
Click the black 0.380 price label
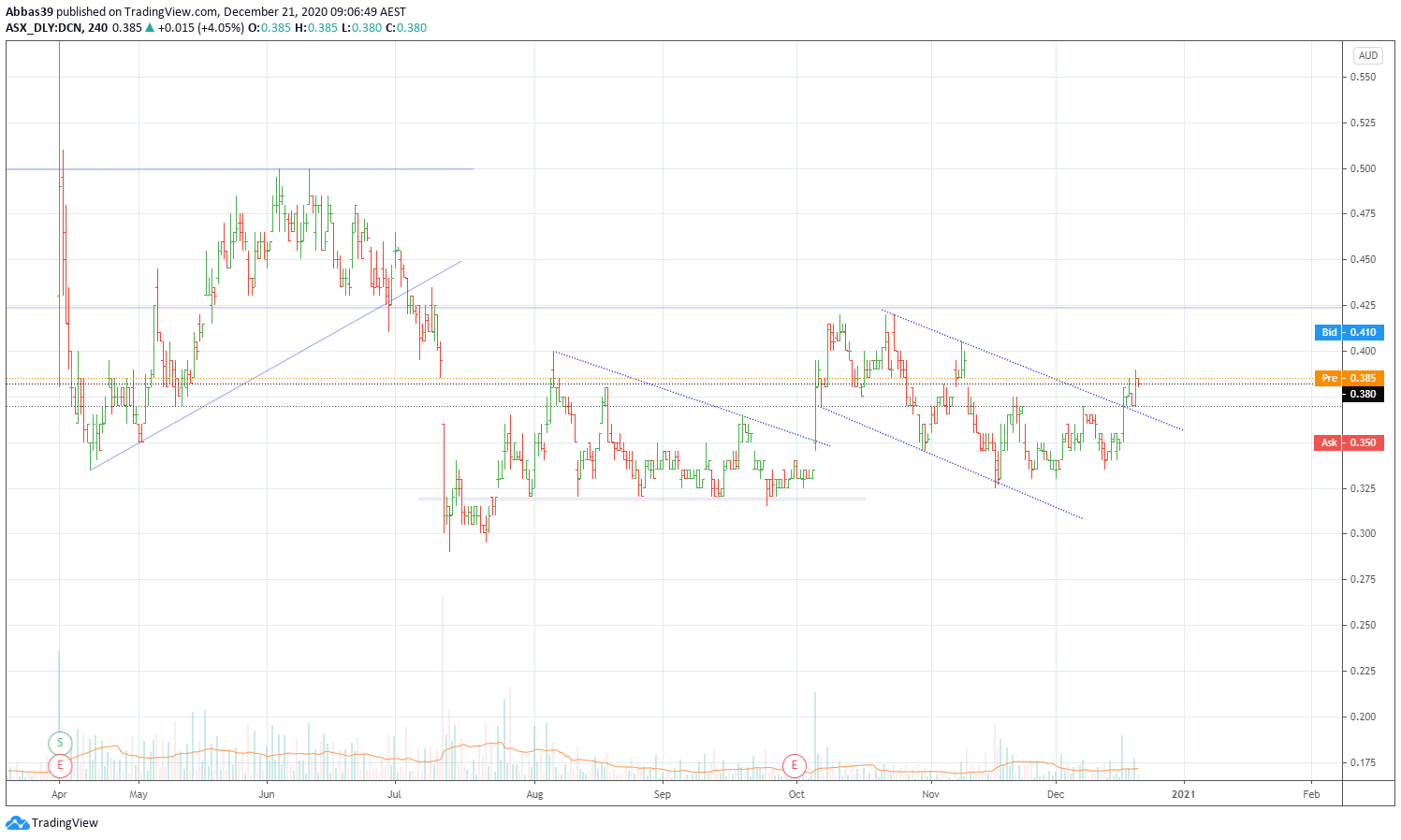click(x=1363, y=394)
